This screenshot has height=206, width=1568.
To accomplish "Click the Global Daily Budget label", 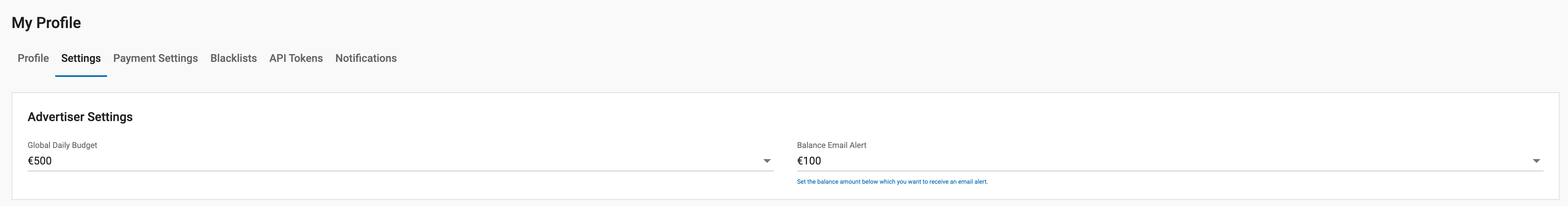I will pos(62,145).
